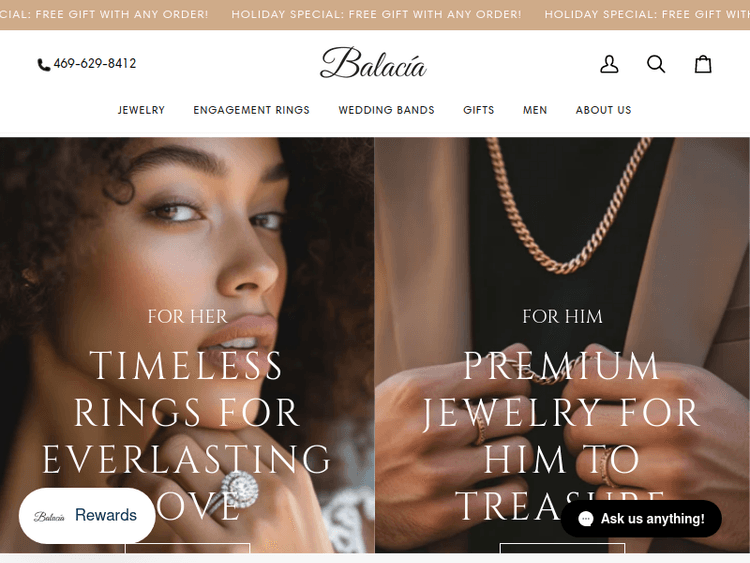The height and width of the screenshot is (563, 750).
Task: Open the shopping bag cart icon
Action: pos(703,64)
